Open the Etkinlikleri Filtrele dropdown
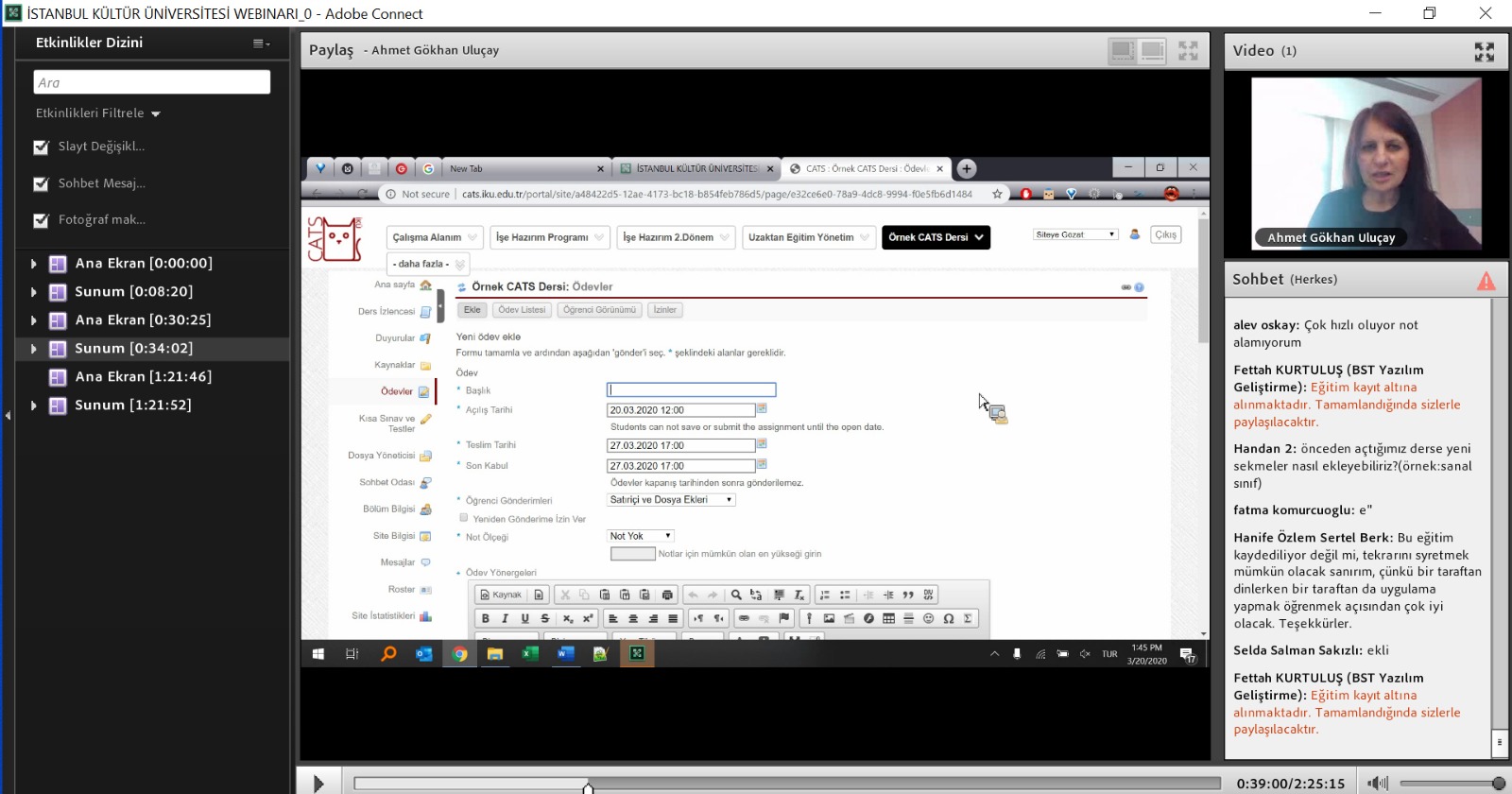The image size is (1512, 794). tap(98, 113)
